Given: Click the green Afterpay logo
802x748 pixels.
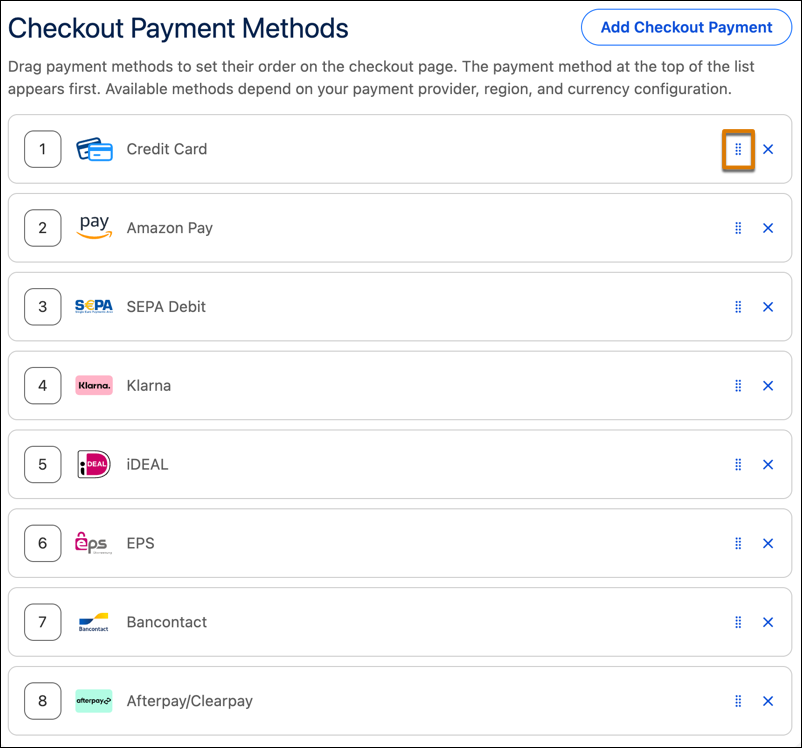Looking at the screenshot, I should pyautogui.click(x=94, y=701).
